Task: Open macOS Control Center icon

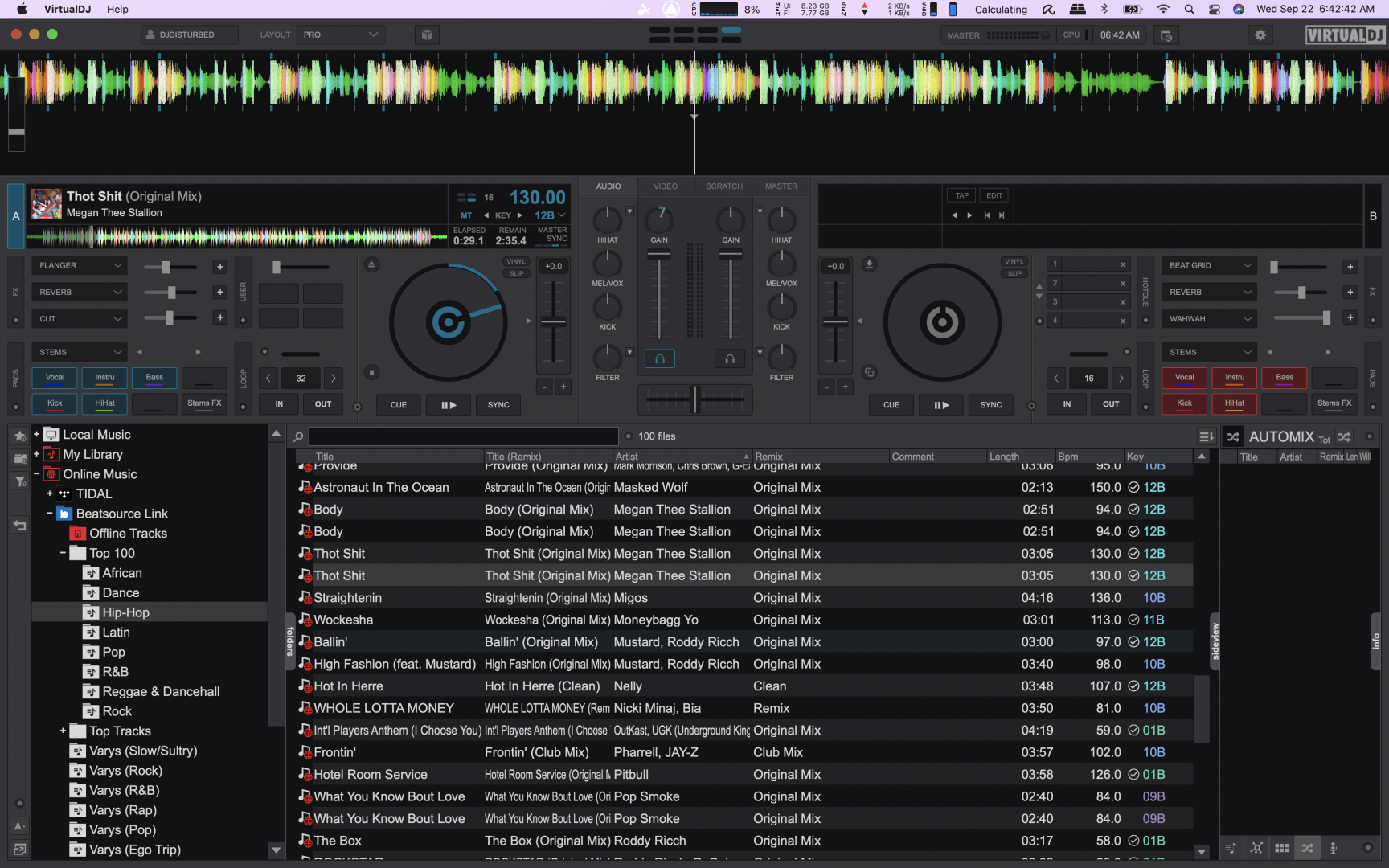Action: [1215, 10]
